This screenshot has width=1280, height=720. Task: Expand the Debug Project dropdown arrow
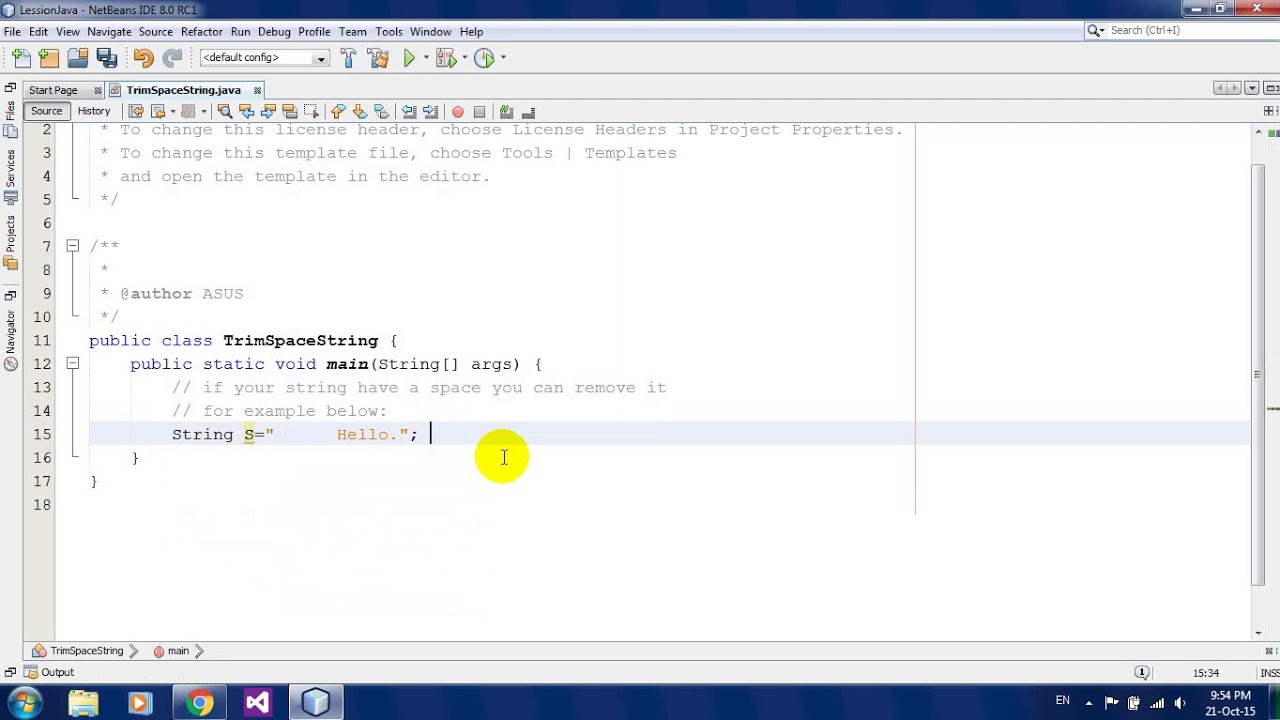(x=463, y=58)
